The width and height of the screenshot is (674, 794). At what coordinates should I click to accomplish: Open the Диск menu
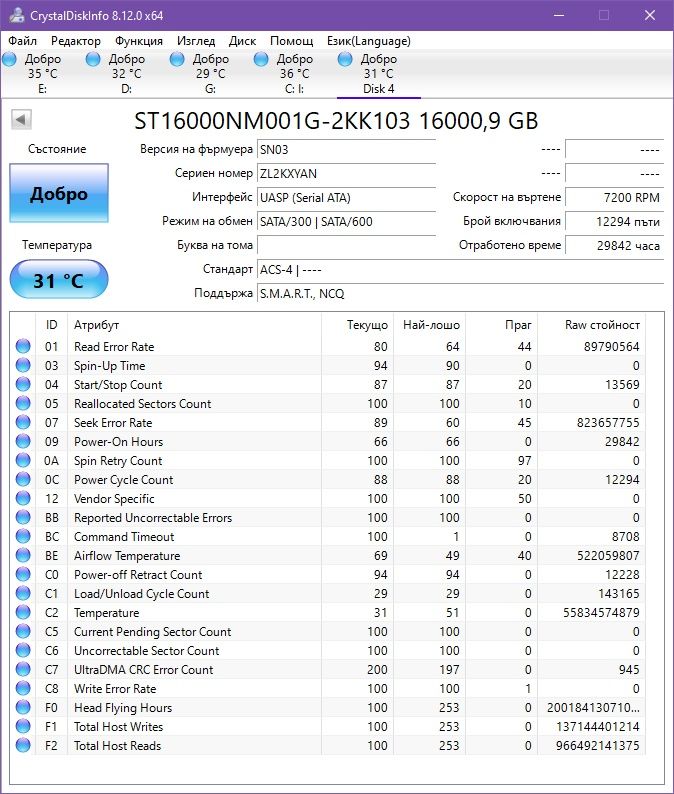242,41
